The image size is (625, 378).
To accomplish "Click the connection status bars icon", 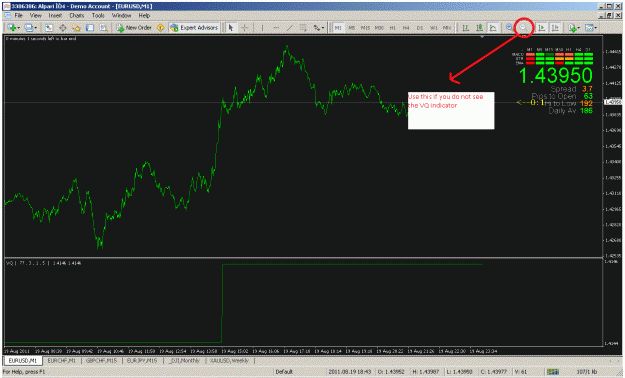I will coord(552,372).
